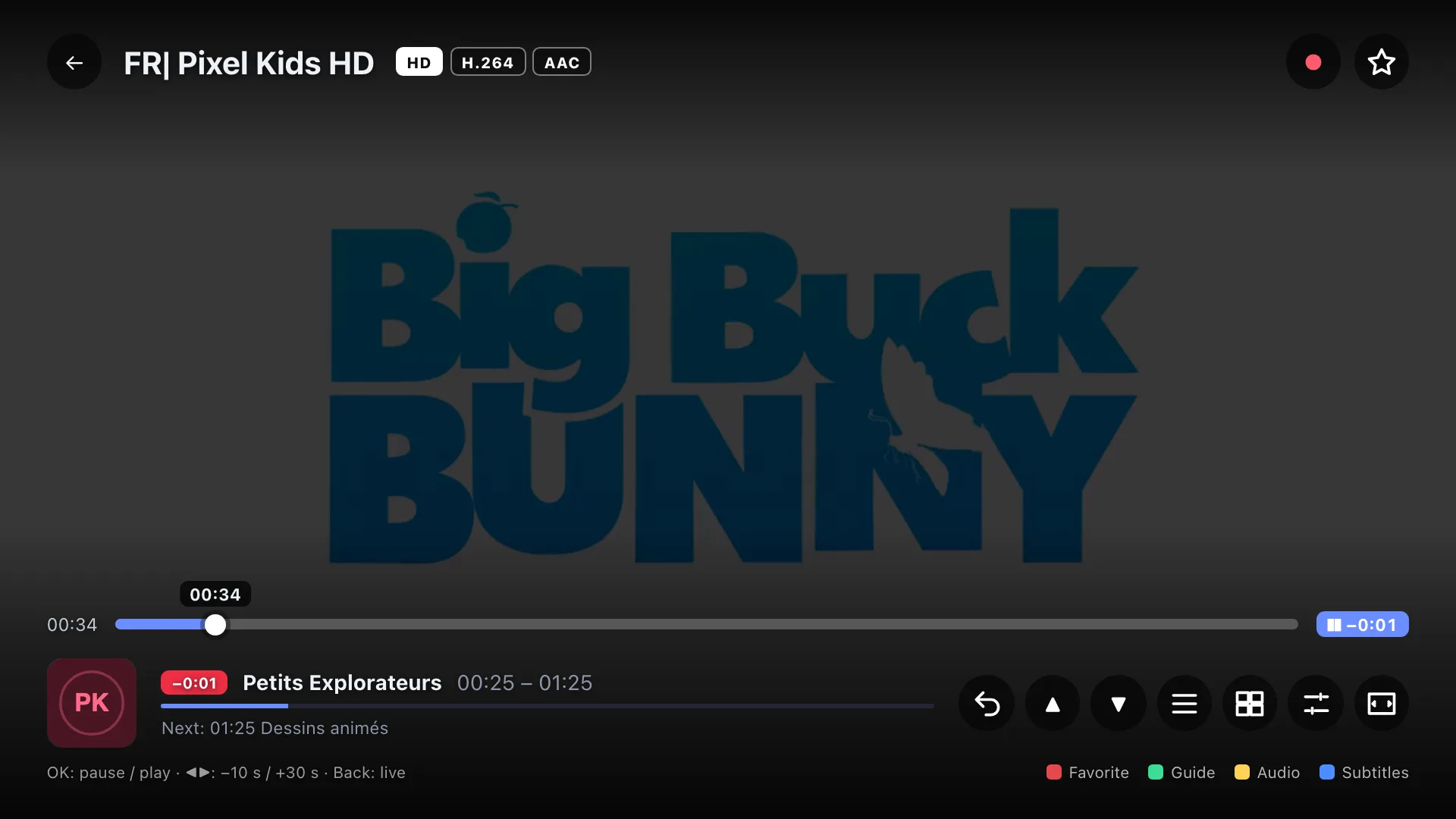
Task: Click the return to previous channel icon
Action: coord(987,704)
